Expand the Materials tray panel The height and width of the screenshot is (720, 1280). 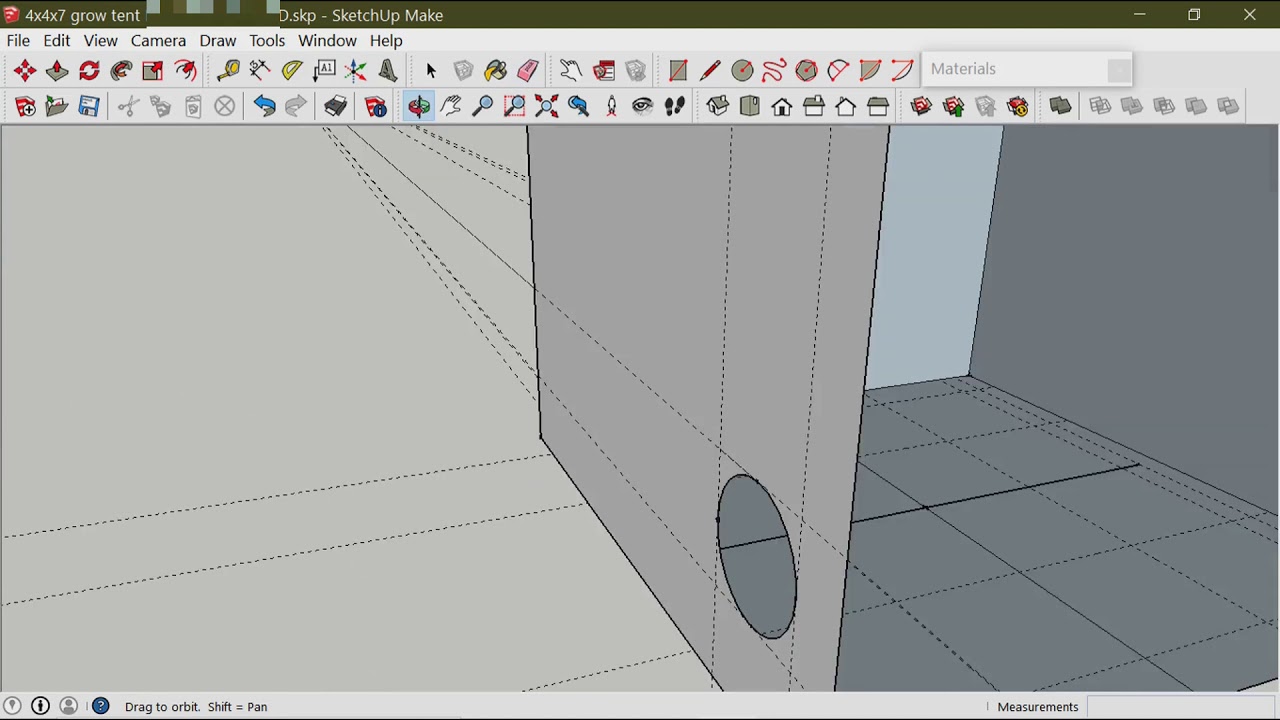coord(1027,69)
